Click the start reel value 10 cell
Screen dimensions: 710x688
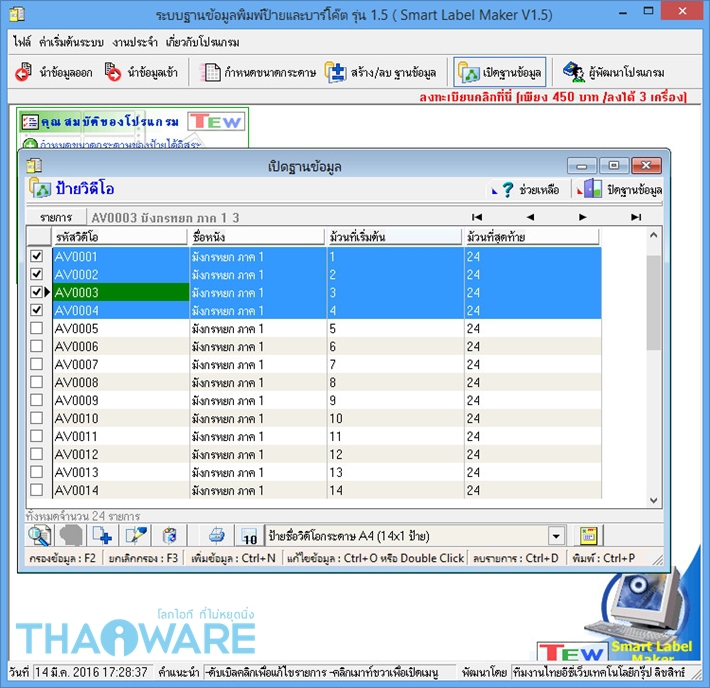point(395,418)
